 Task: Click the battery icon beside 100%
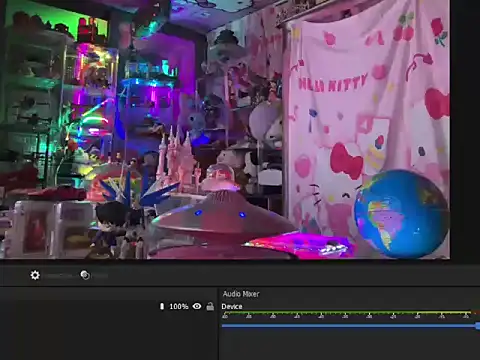[x=162, y=306]
